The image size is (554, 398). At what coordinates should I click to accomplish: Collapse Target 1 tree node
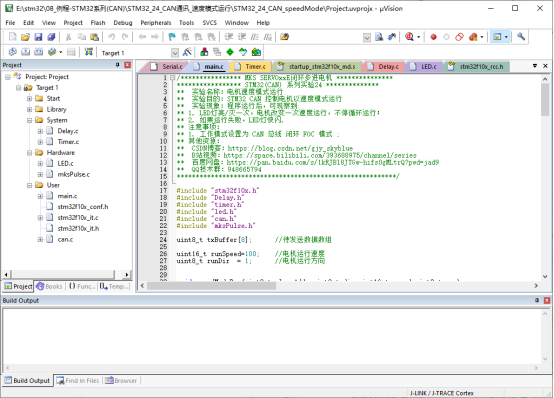click(x=18, y=88)
